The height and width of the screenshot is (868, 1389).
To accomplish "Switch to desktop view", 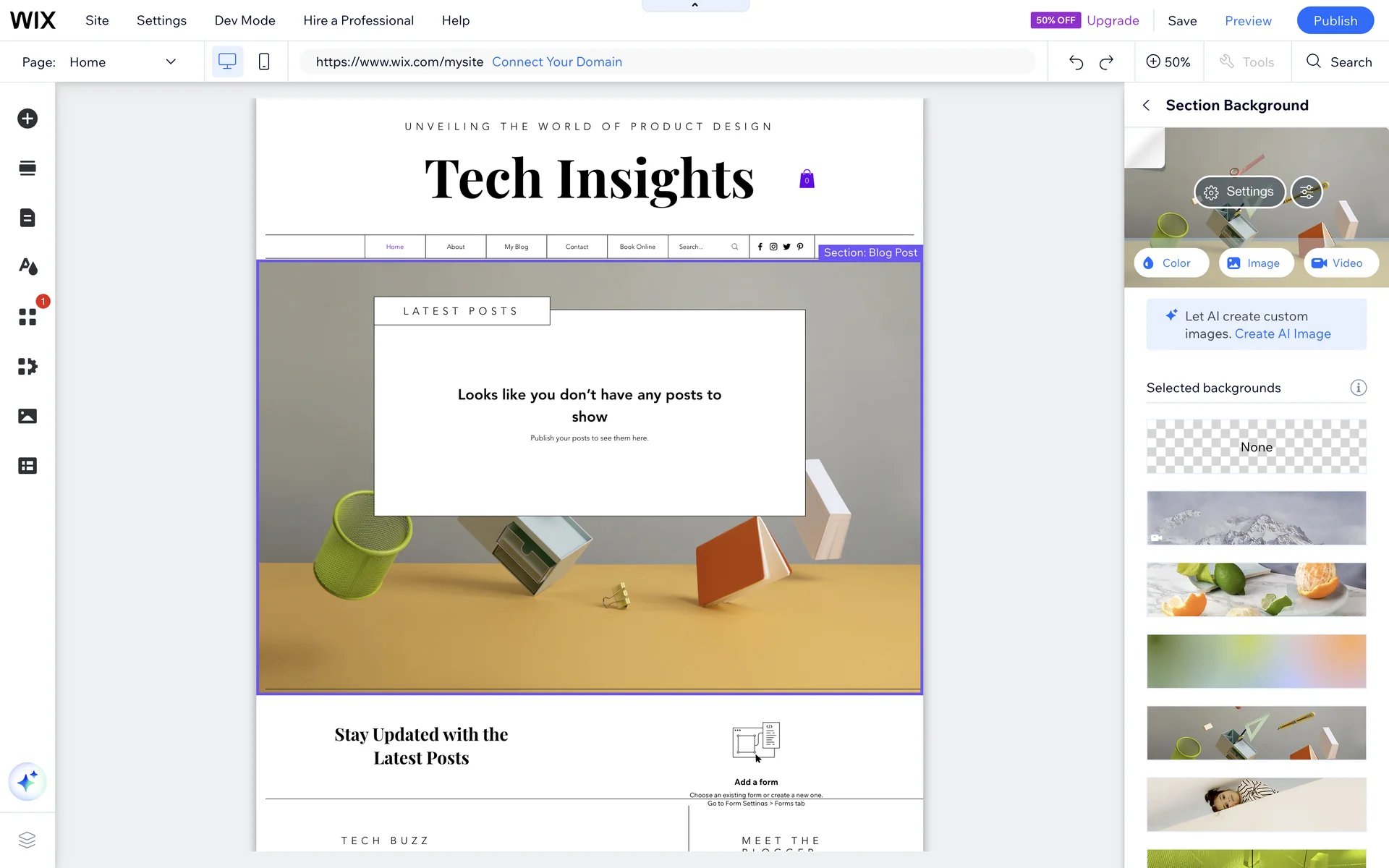I will pyautogui.click(x=227, y=62).
